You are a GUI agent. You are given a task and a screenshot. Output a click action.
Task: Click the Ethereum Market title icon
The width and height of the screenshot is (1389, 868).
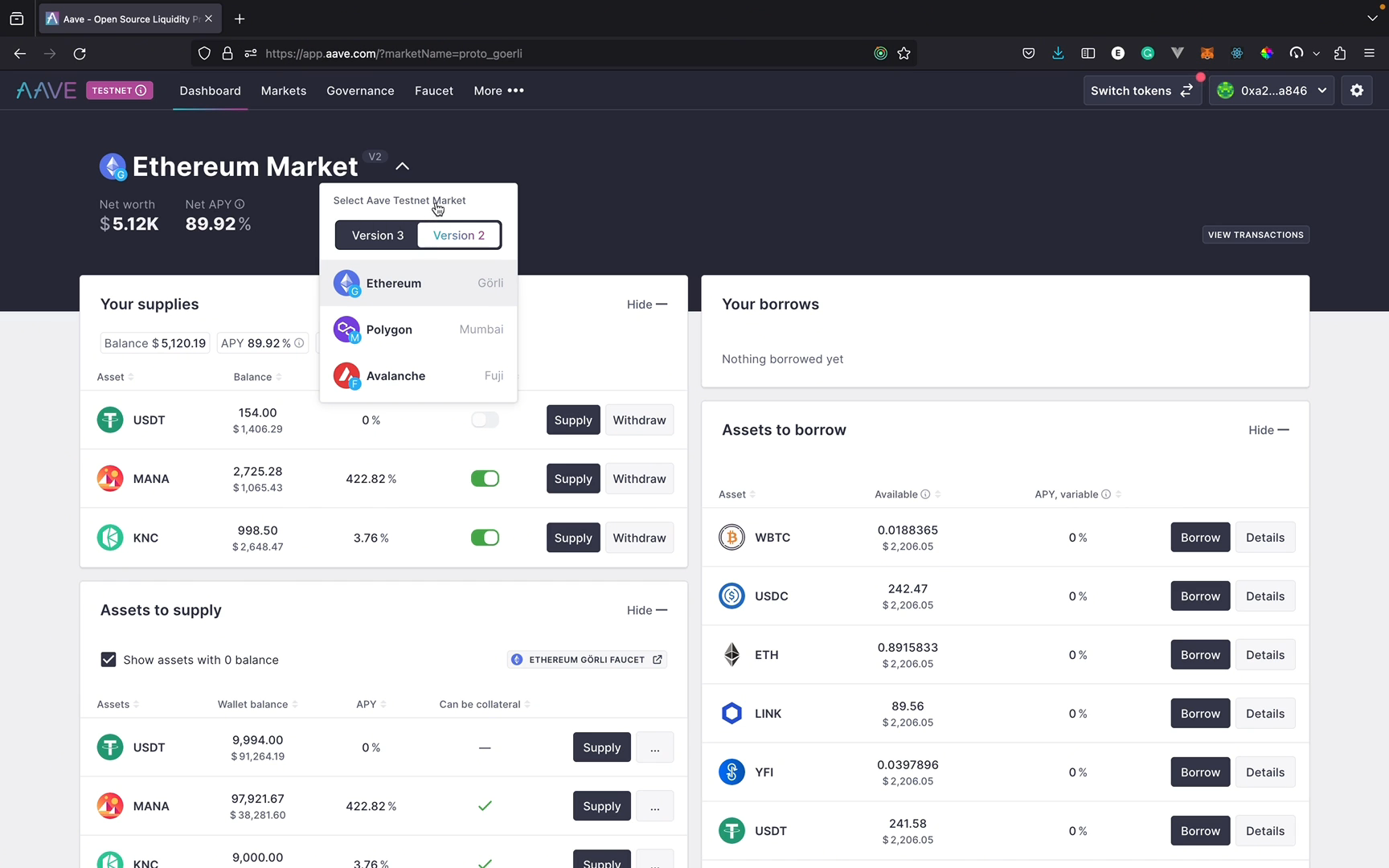(113, 166)
